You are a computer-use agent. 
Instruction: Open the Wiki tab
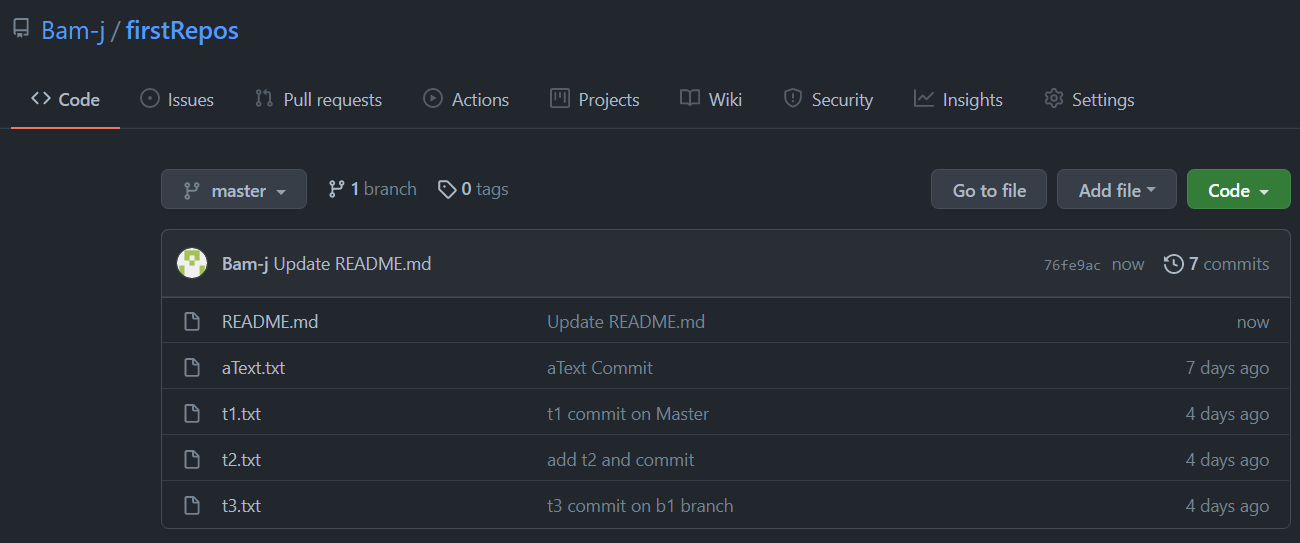[x=711, y=99]
